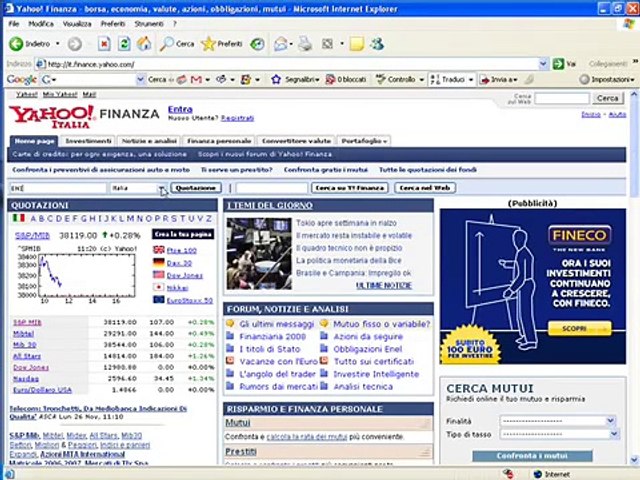Click the Print printer icon
640x480 pixels.
[x=304, y=44]
